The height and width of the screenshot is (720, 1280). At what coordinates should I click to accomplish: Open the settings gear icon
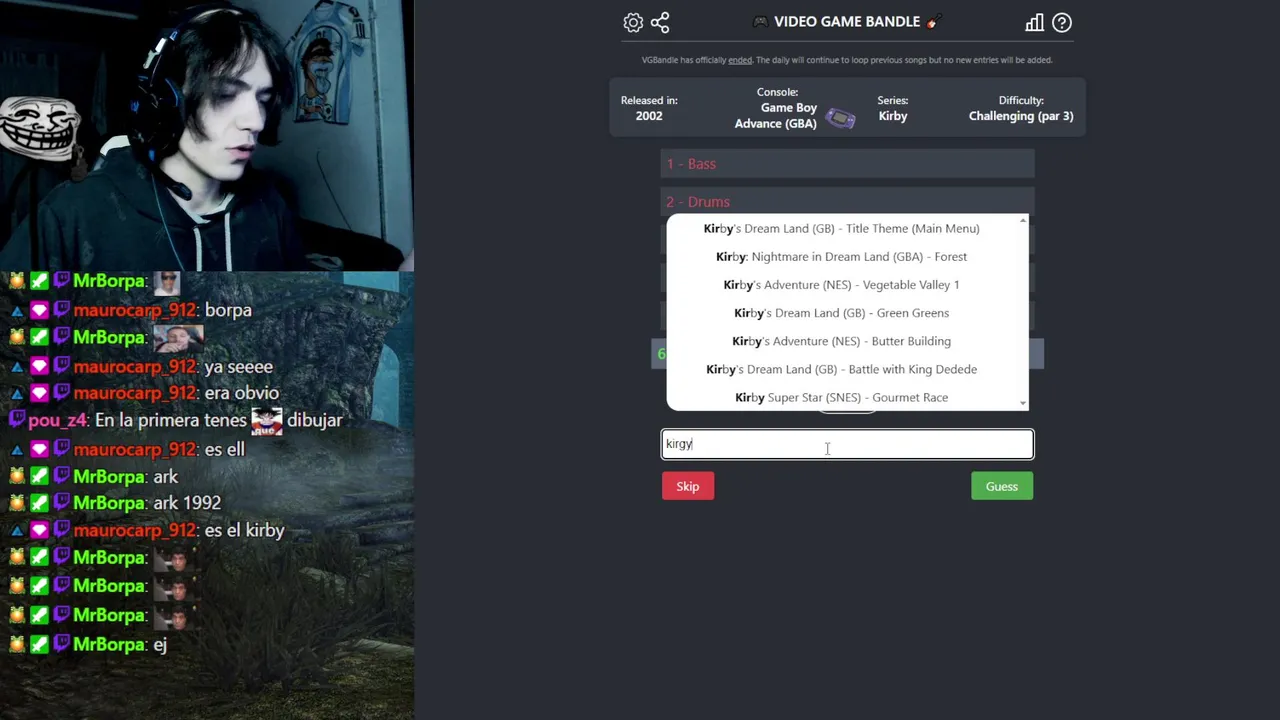[633, 22]
